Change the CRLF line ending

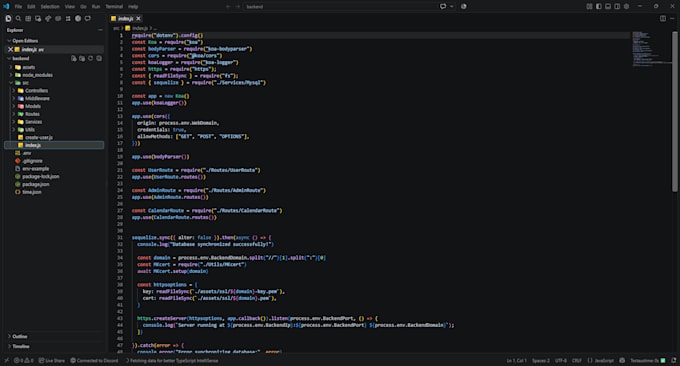click(x=577, y=360)
